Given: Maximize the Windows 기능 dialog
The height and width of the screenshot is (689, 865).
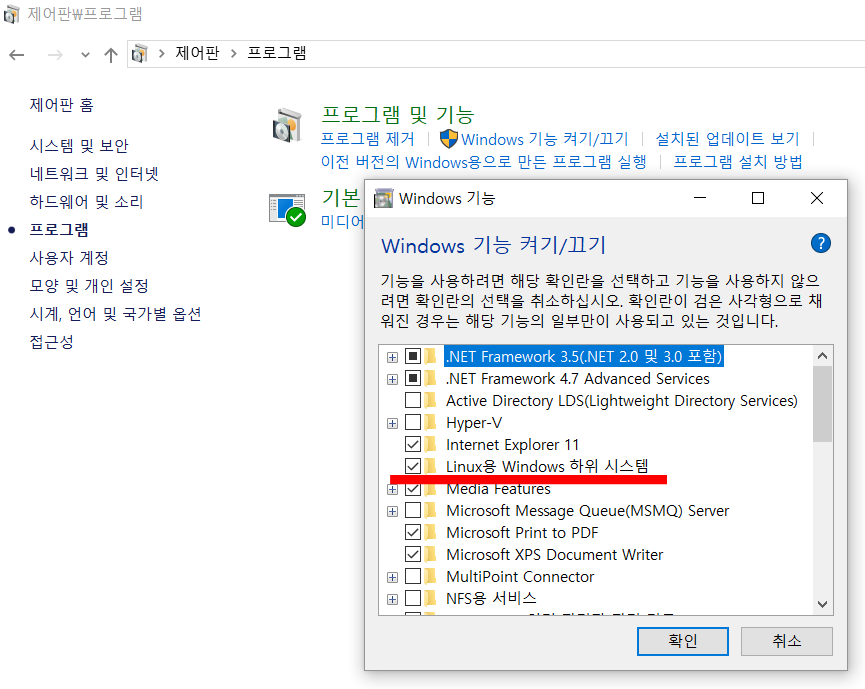Looking at the screenshot, I should pyautogui.click(x=758, y=198).
